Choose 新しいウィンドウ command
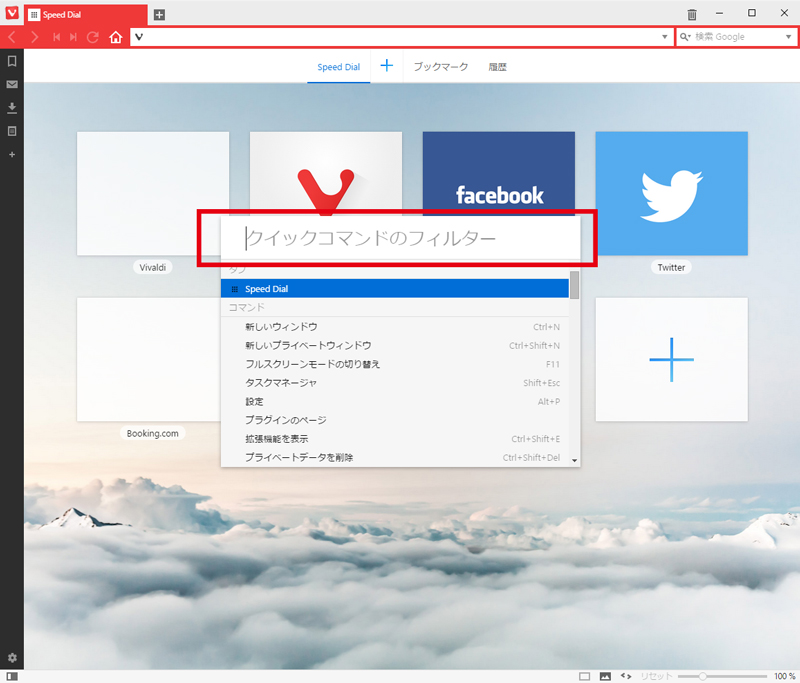The width and height of the screenshot is (800, 683). pos(394,326)
